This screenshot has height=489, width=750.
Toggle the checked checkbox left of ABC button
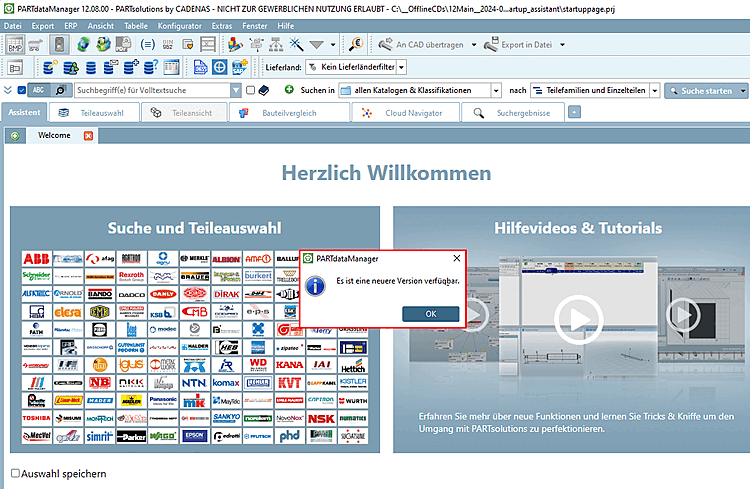click(22, 90)
